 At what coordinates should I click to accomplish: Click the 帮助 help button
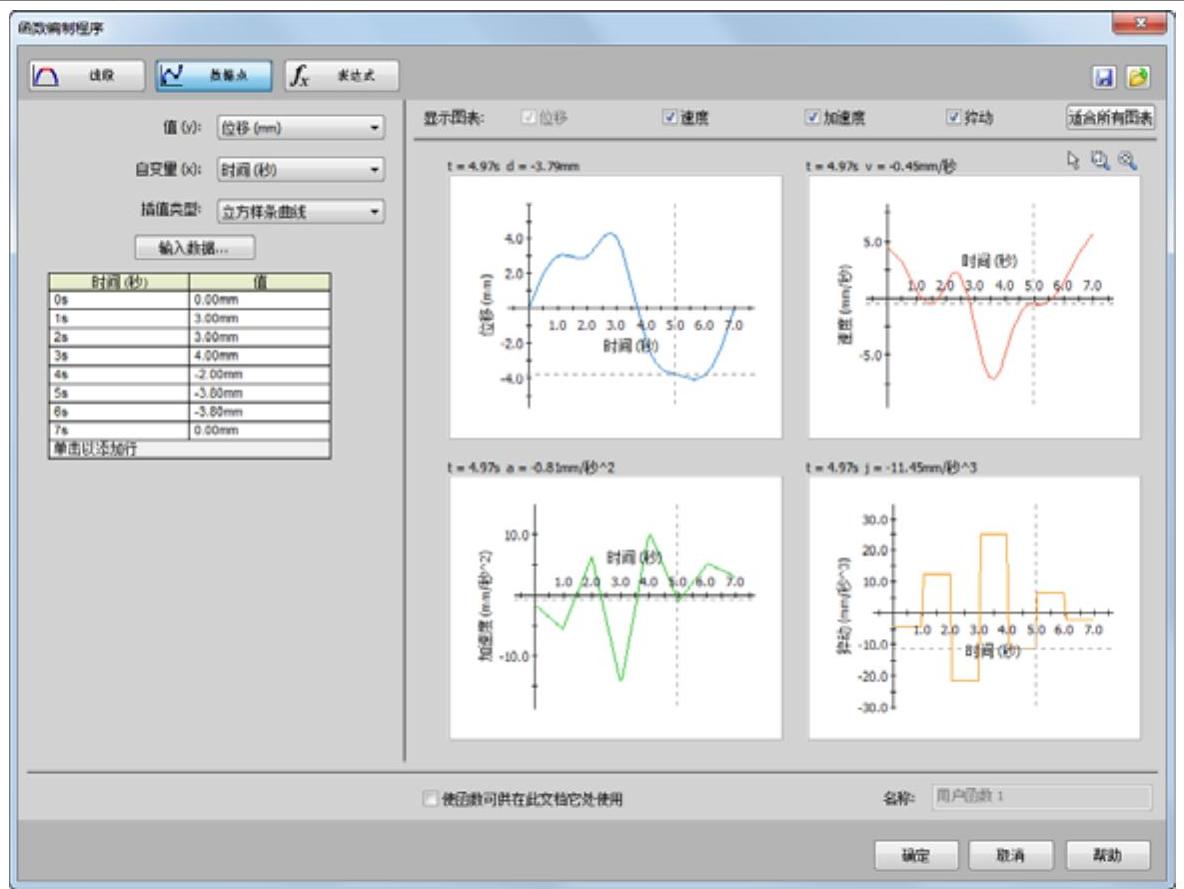1108,855
